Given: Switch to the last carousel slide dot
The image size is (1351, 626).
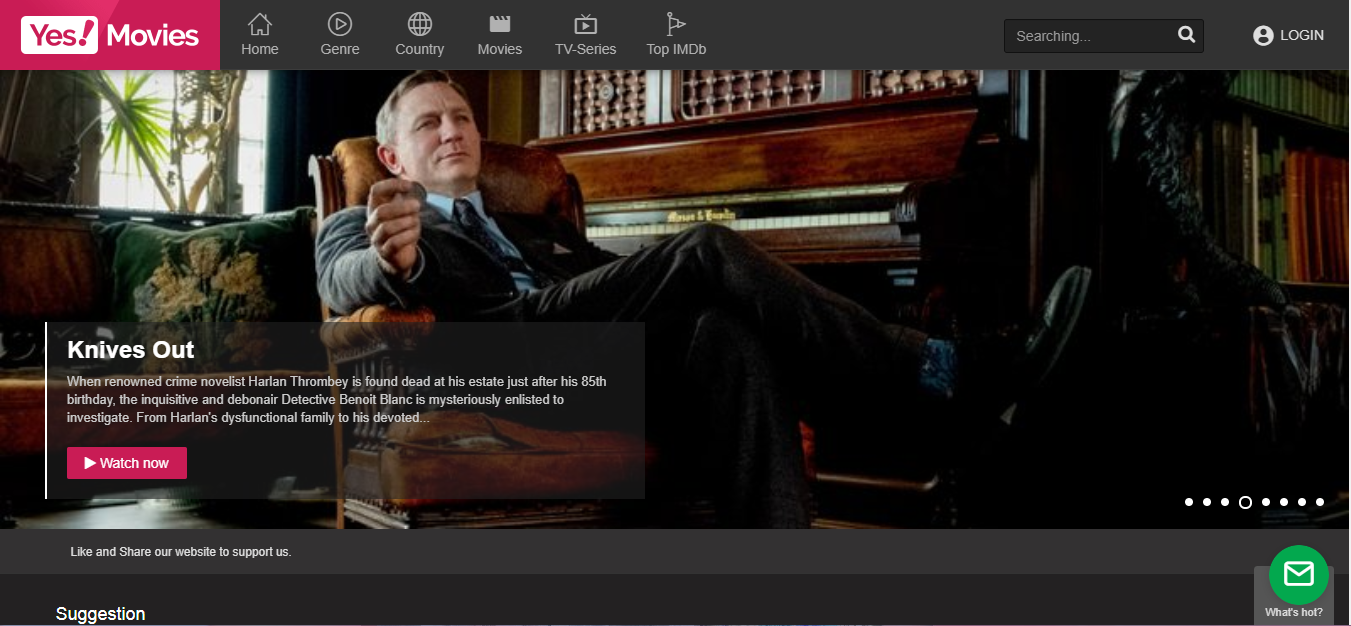Looking at the screenshot, I should pos(1320,502).
